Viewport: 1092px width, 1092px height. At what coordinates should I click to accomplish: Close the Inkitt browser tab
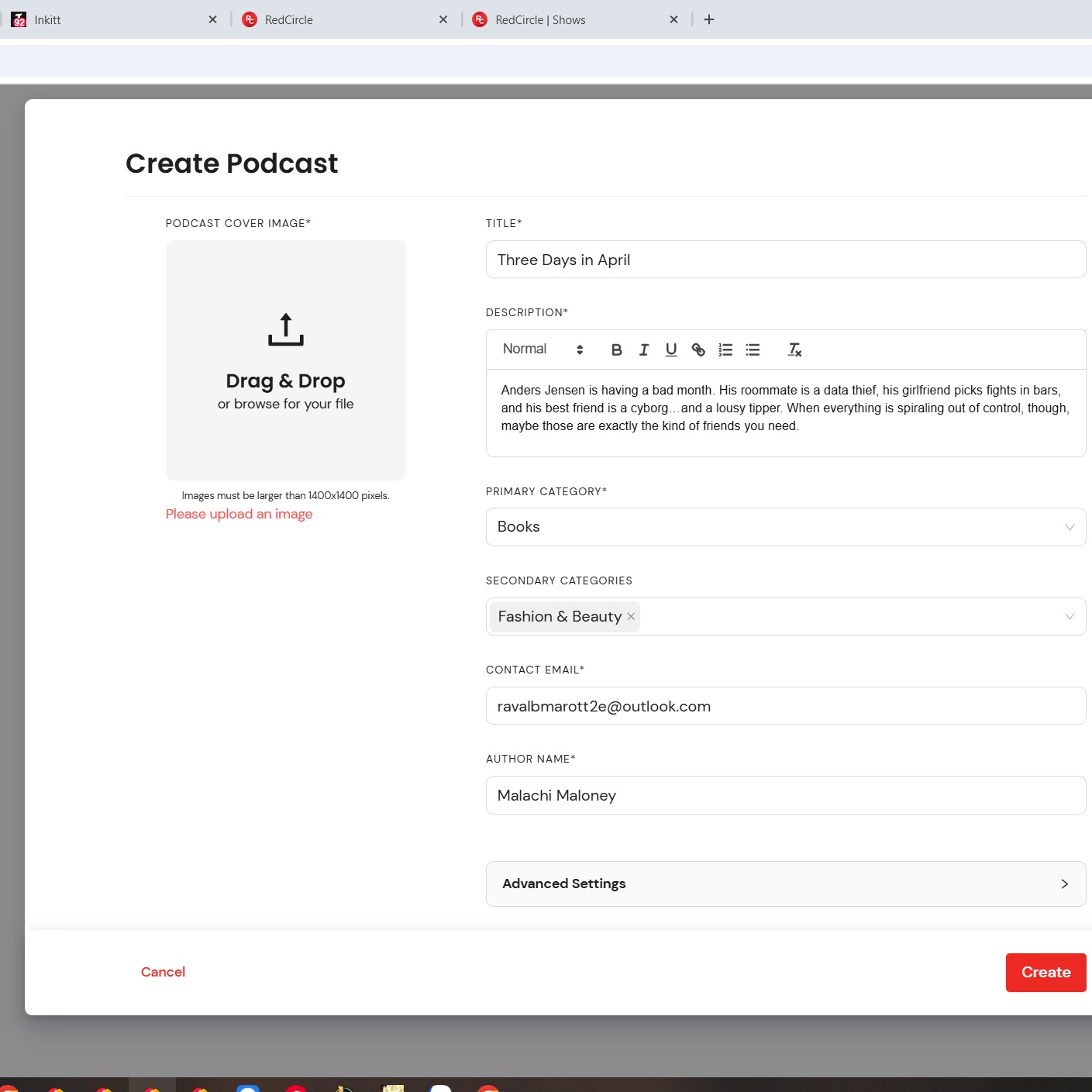(x=212, y=19)
